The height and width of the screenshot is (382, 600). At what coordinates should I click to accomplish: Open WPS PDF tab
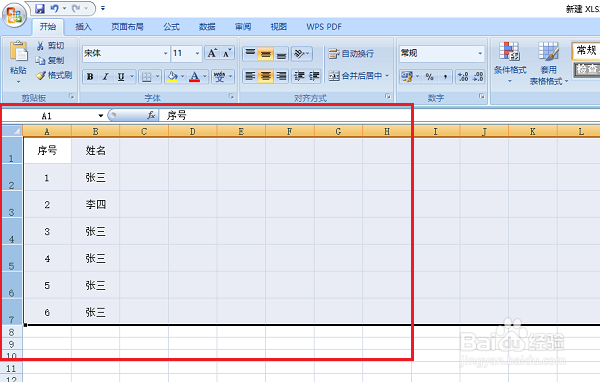pyautogui.click(x=324, y=27)
